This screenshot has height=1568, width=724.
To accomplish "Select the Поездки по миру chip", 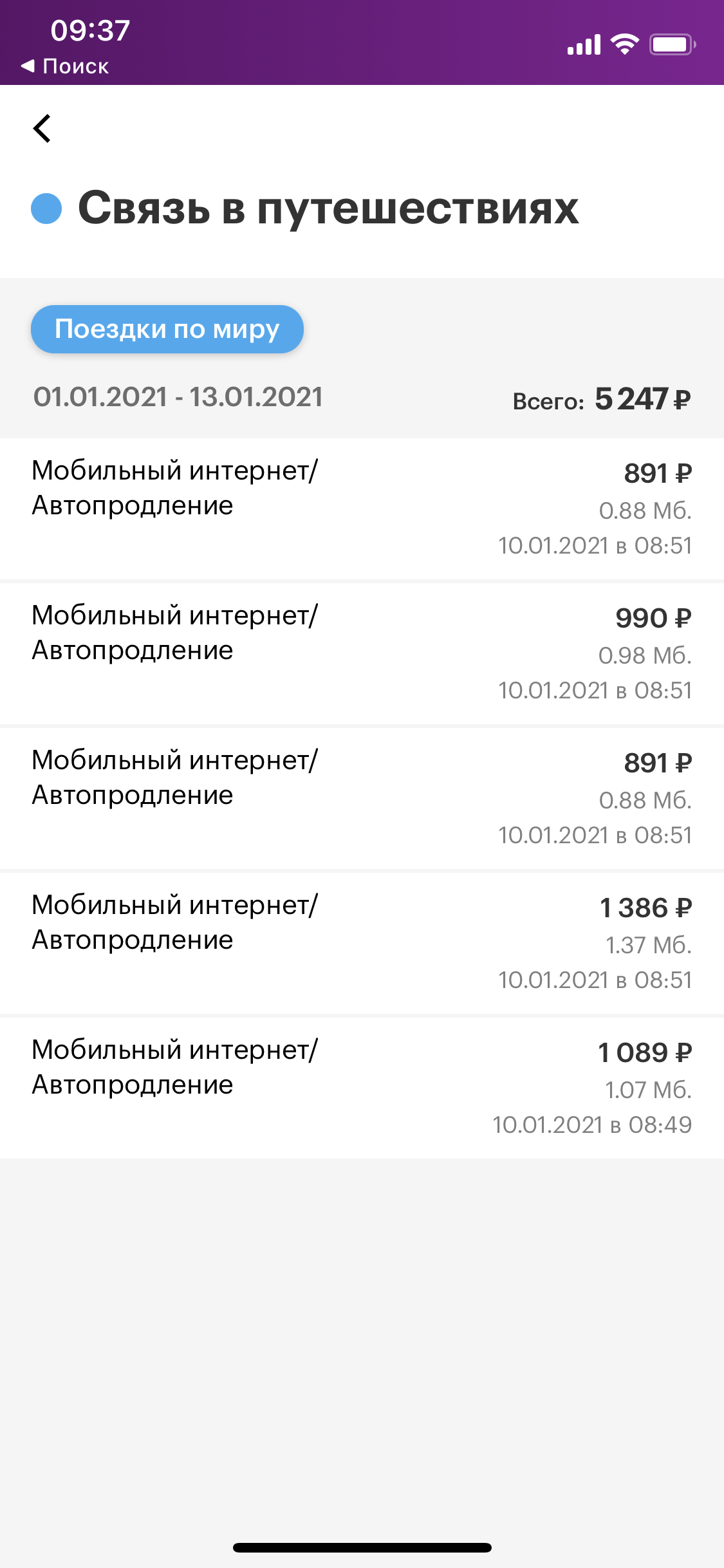I will pyautogui.click(x=167, y=329).
